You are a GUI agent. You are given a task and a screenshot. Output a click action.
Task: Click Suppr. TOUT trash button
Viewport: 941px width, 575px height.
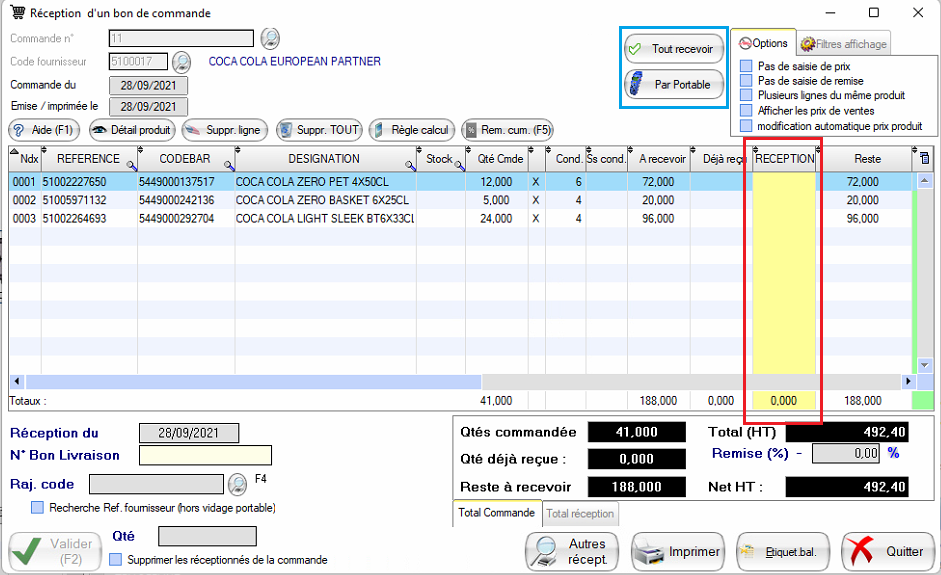click(318, 130)
